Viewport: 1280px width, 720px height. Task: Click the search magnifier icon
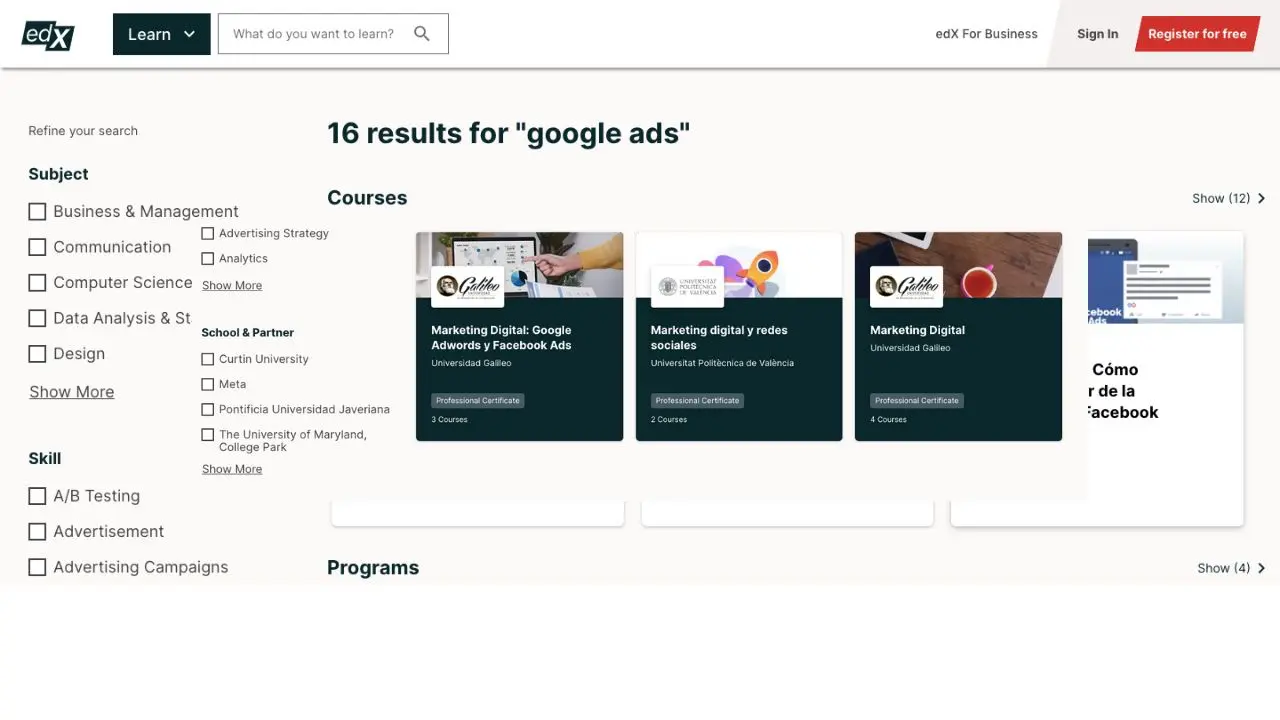(x=422, y=34)
